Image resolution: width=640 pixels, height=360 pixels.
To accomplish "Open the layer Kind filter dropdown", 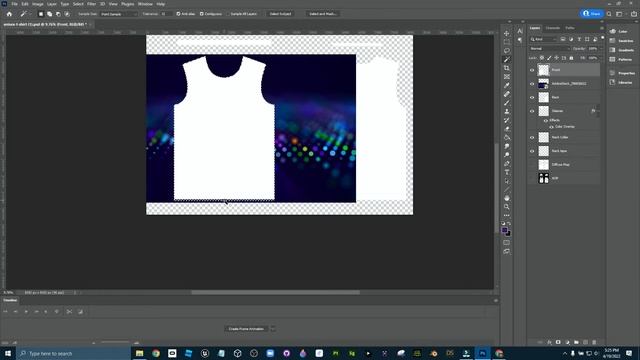I will click(544, 39).
